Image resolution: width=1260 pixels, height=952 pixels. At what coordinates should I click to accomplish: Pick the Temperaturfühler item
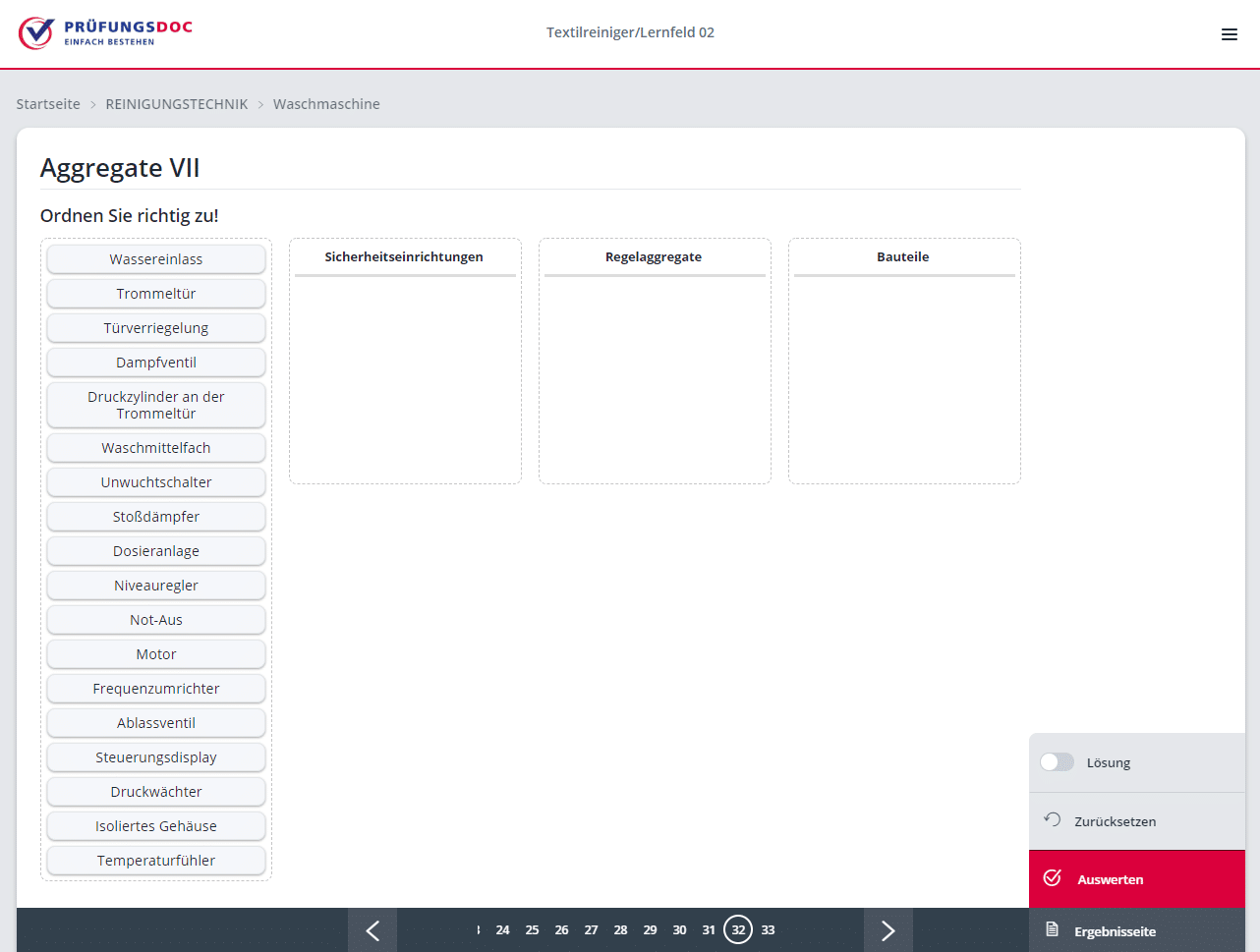point(156,861)
